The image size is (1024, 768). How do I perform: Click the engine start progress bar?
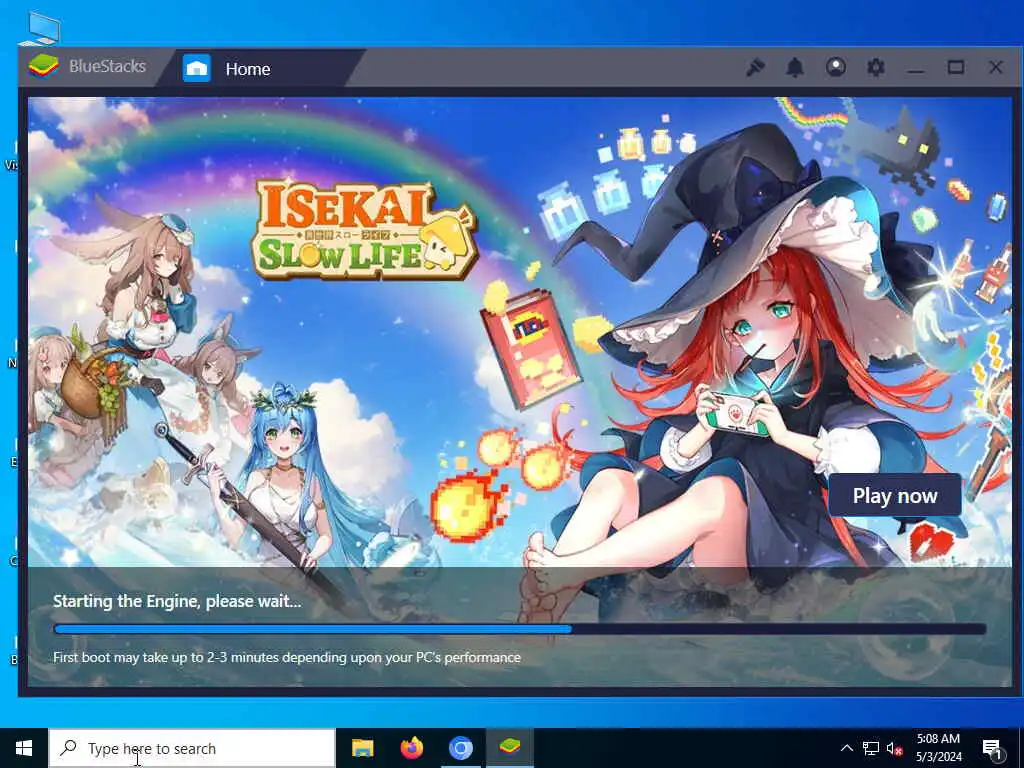point(520,629)
